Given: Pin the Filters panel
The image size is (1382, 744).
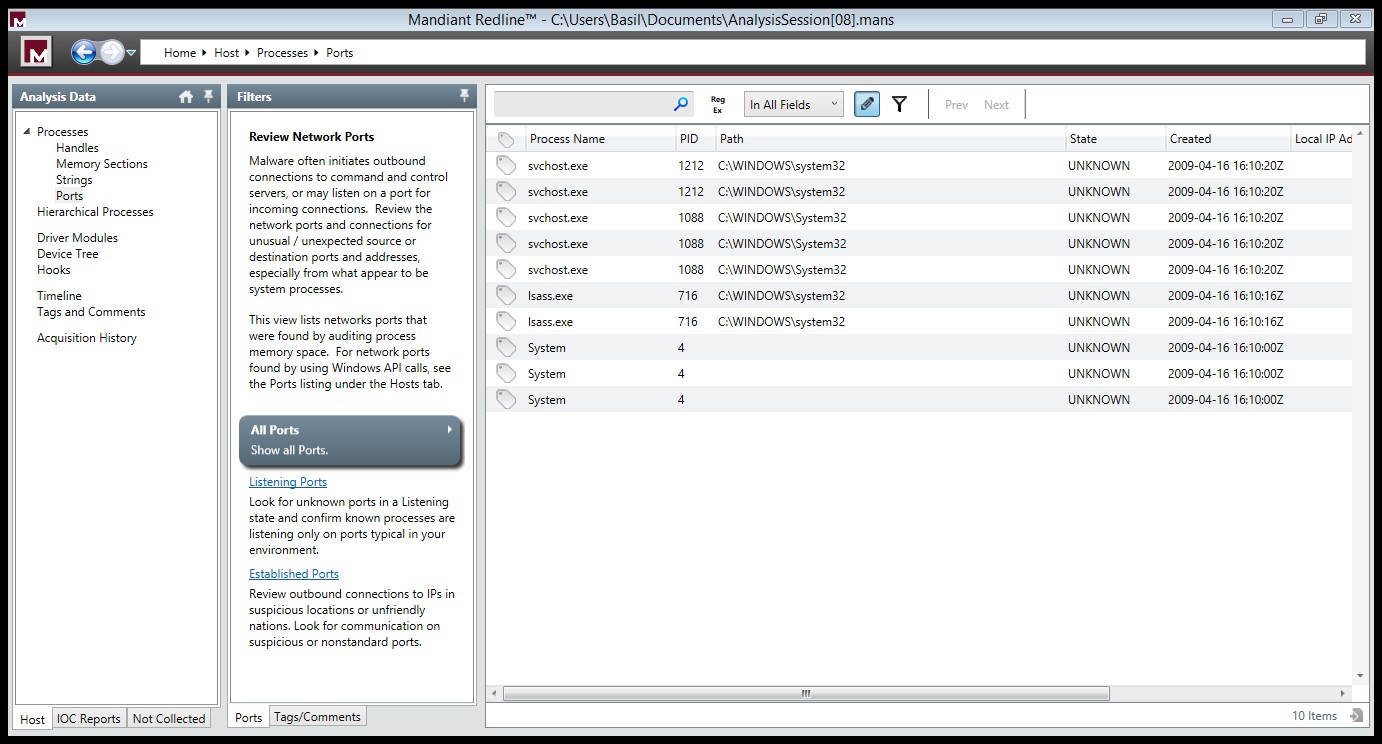Looking at the screenshot, I should point(464,96).
